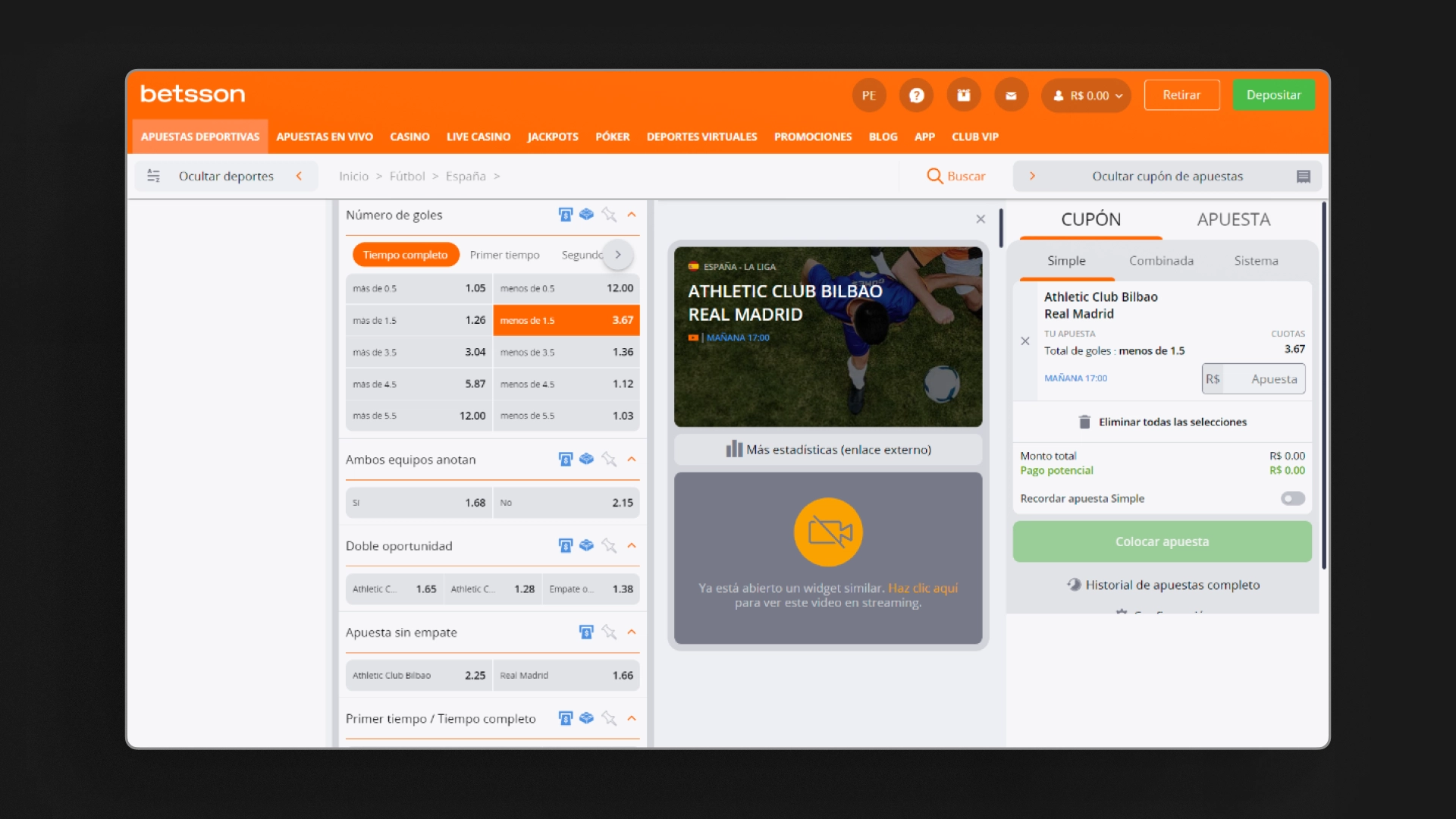Pin the Apuesta sin empate market
Viewport: 1456px width, 819px height.
point(609,632)
